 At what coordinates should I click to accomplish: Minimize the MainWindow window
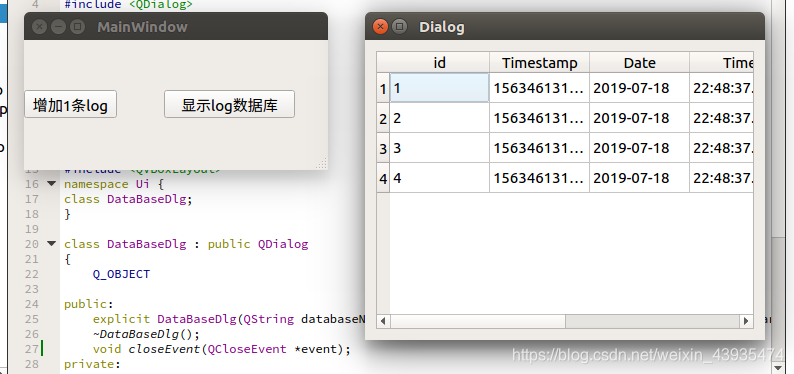click(59, 26)
